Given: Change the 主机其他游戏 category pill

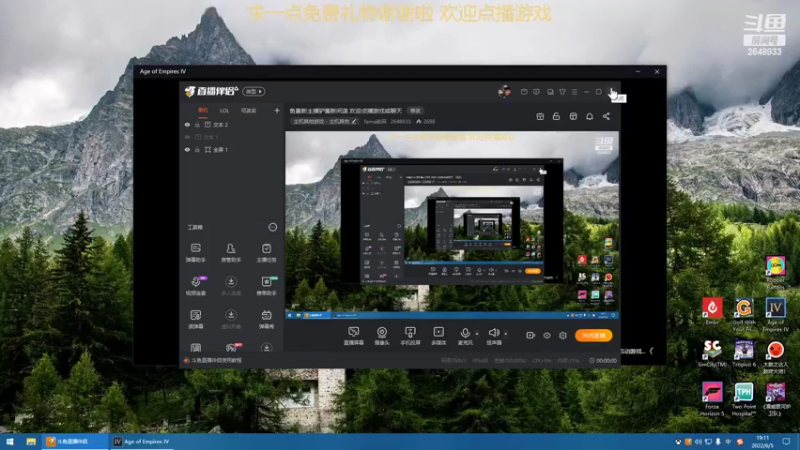Looking at the screenshot, I should click(x=324, y=121).
